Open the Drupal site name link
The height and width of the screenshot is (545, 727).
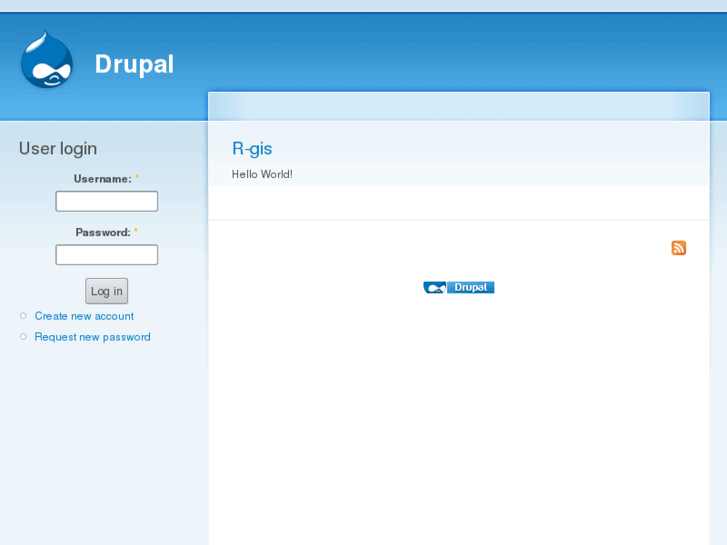pos(134,64)
